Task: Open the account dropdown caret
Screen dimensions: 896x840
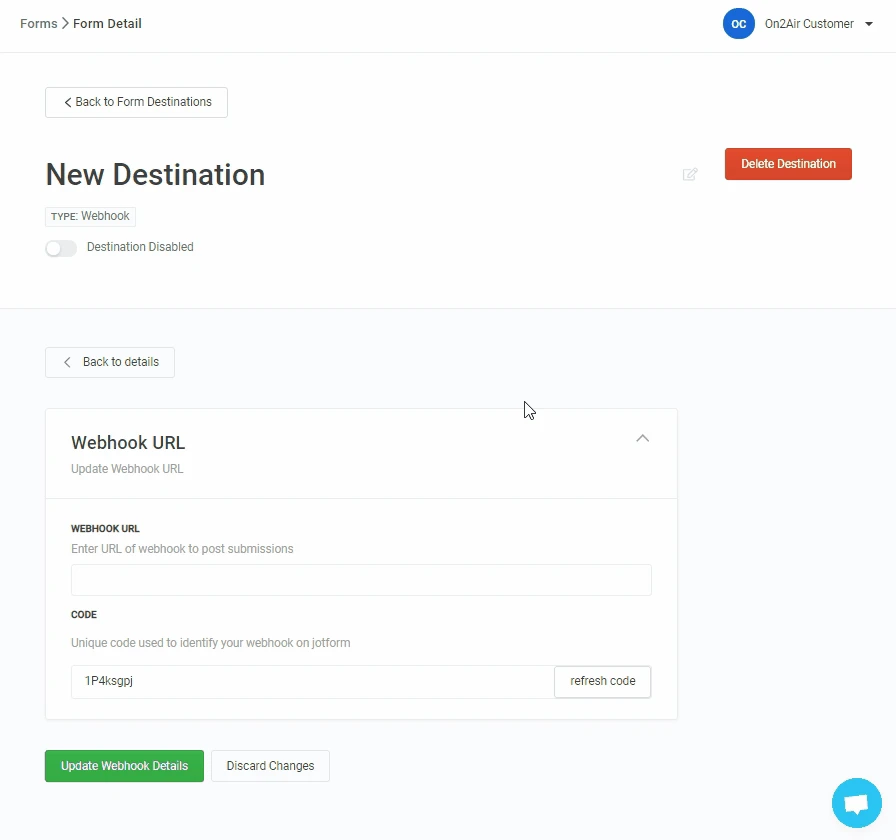Action: 869,25
